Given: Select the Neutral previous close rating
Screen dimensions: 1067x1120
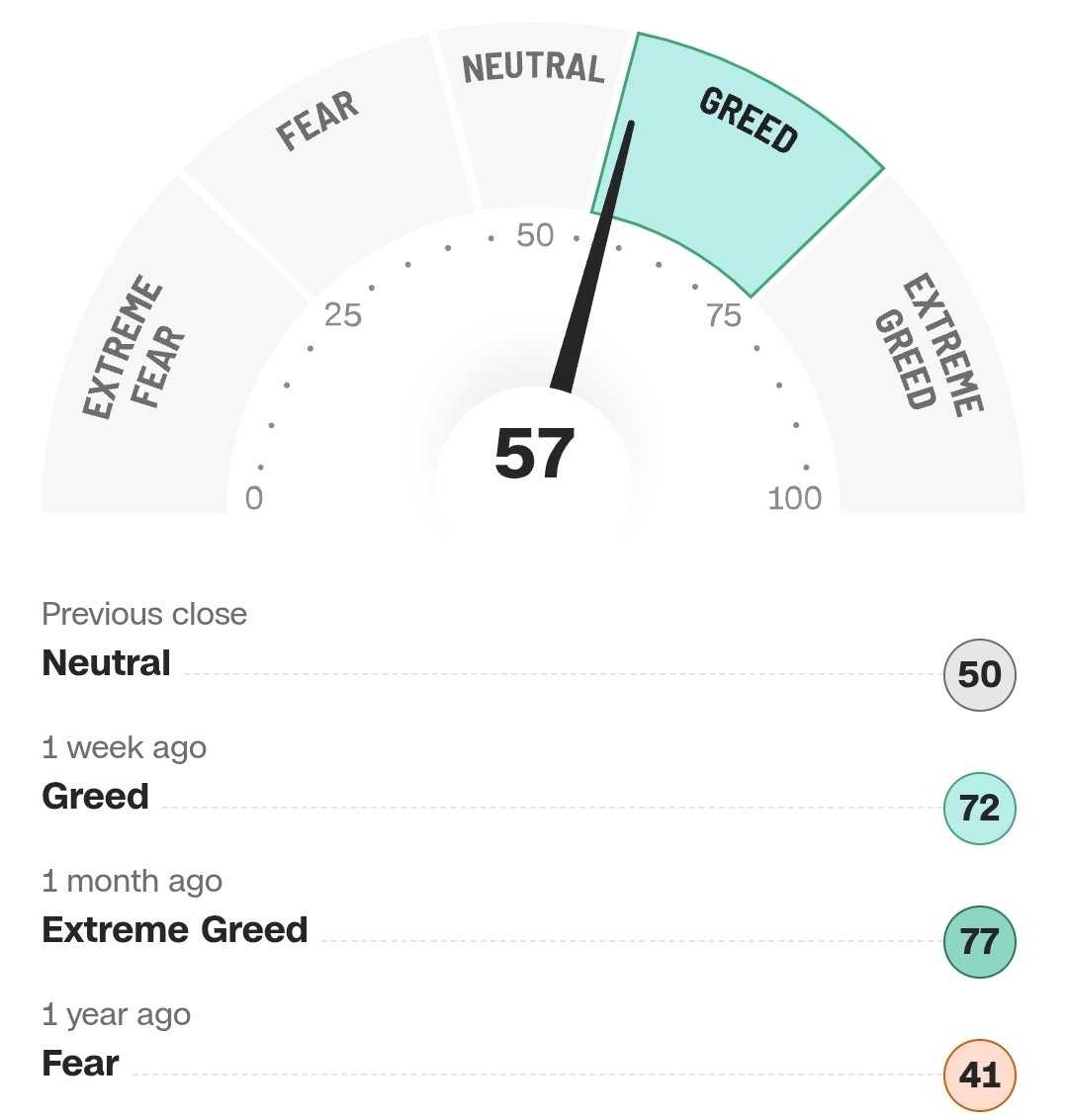Looking at the screenshot, I should [106, 663].
